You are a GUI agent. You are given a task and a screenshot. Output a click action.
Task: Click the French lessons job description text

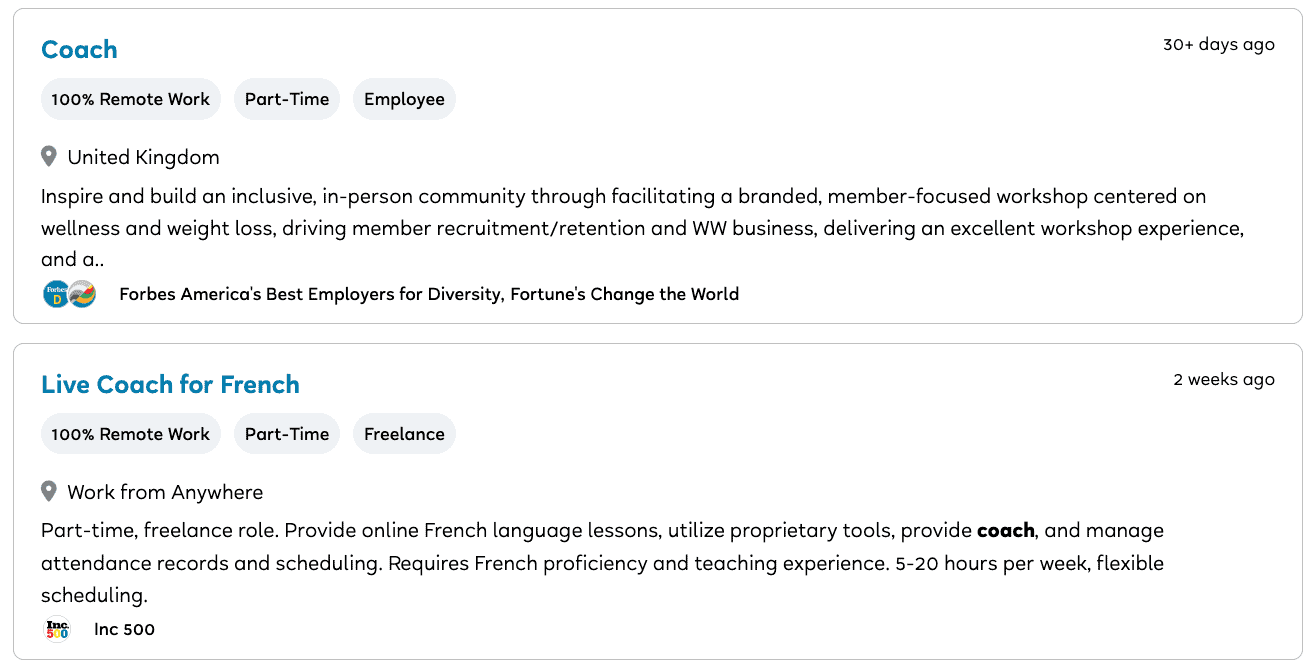(600, 562)
